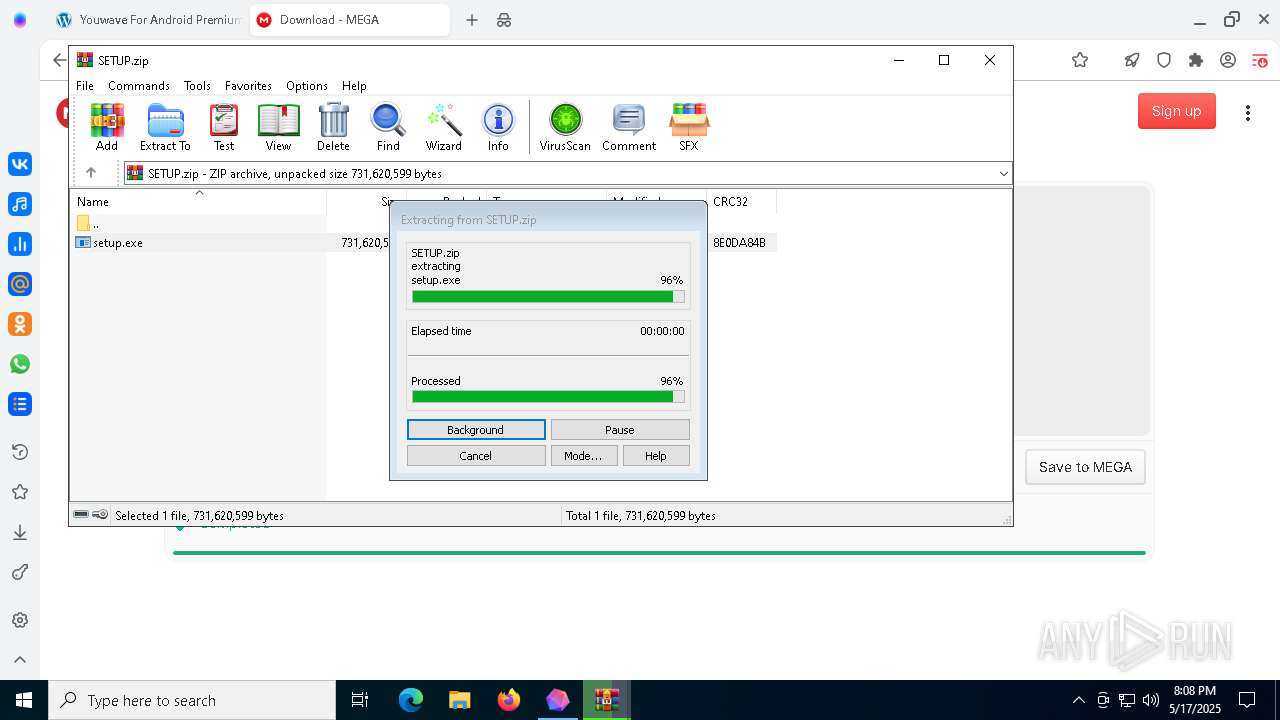Click Save to MEGA button
This screenshot has width=1280, height=720.
point(1085,467)
